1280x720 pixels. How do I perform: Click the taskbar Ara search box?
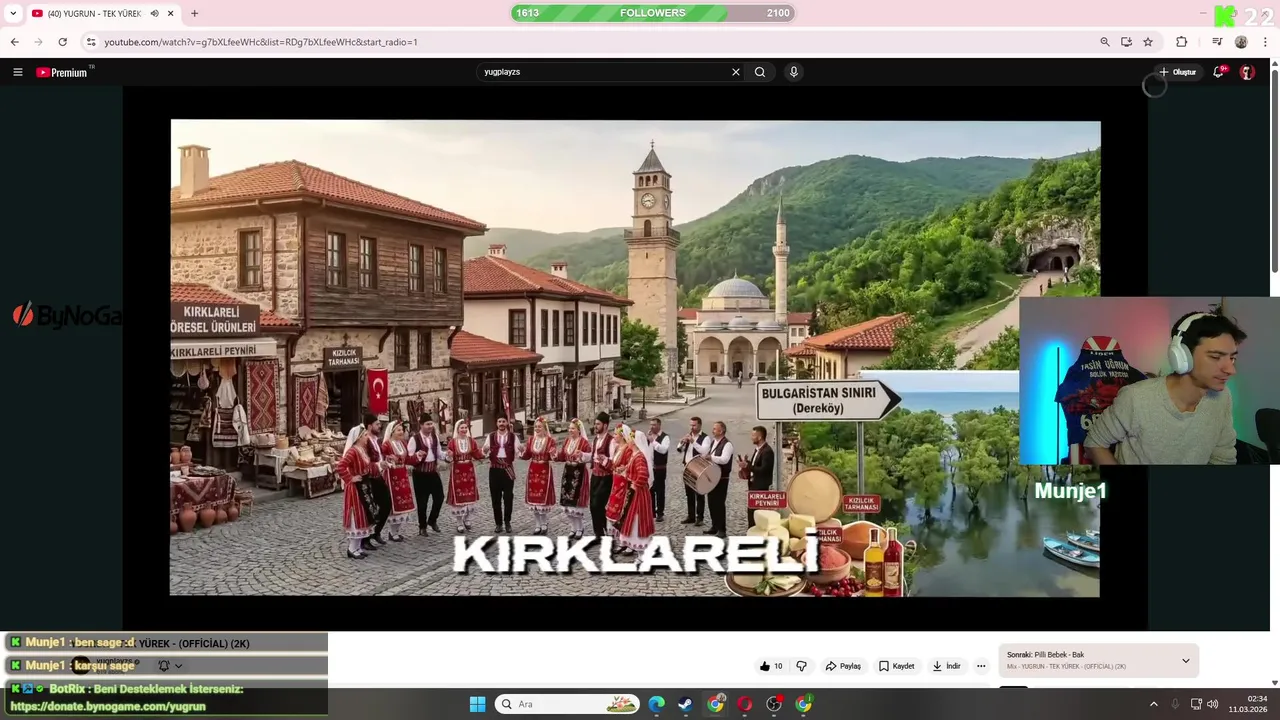(x=567, y=704)
